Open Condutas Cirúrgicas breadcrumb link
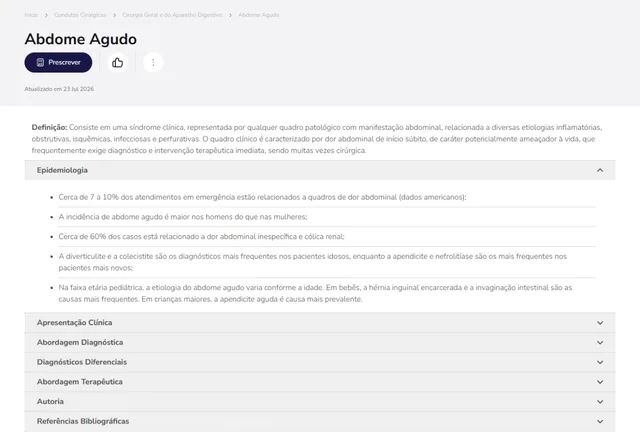The image size is (640, 445). pyautogui.click(x=80, y=15)
